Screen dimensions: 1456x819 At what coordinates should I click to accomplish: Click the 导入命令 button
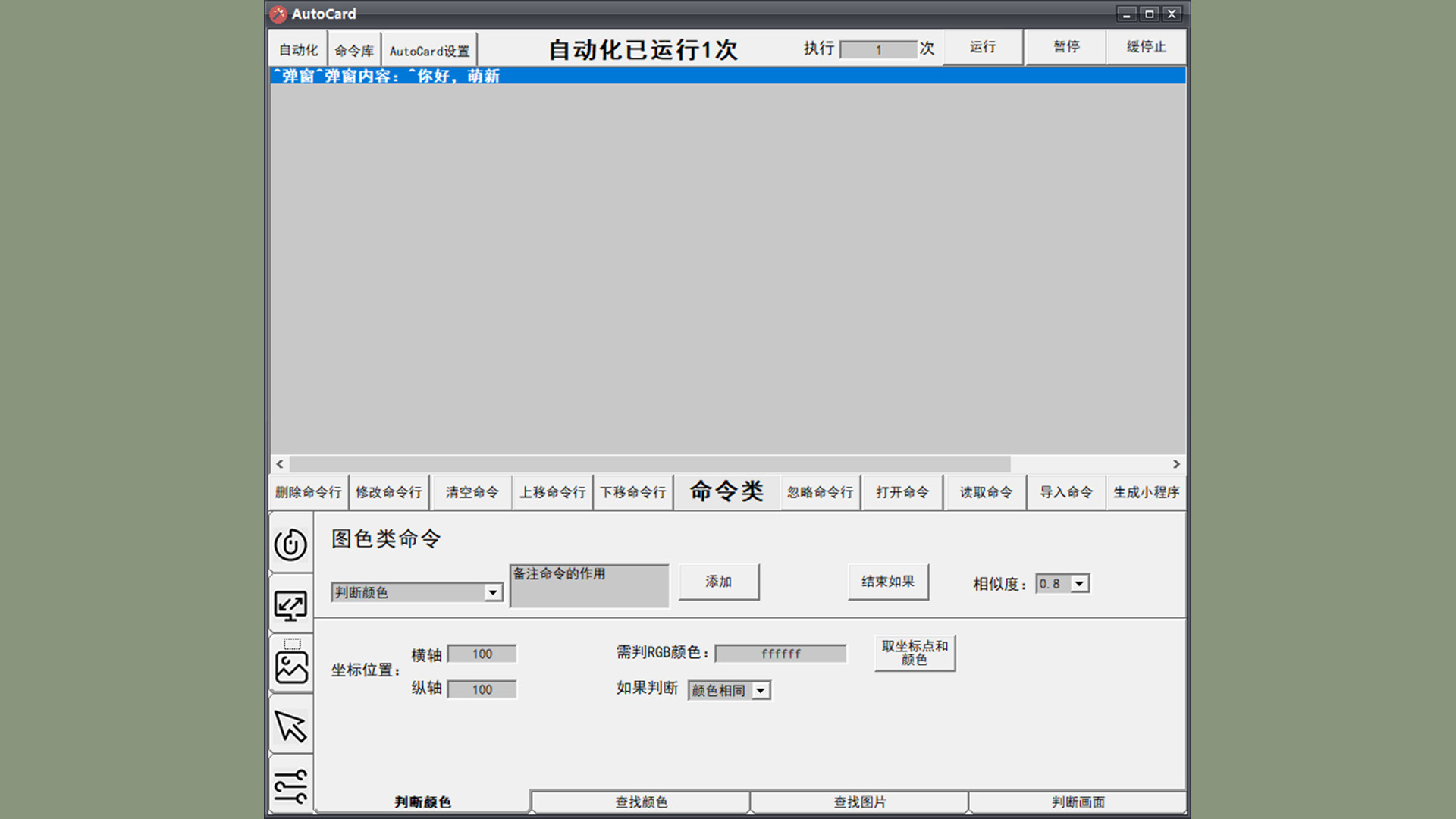coord(1066,492)
